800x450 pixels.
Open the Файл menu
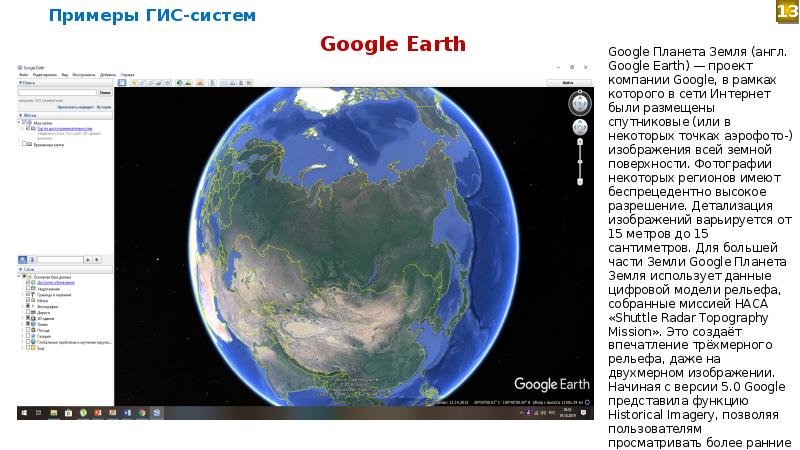(22, 75)
